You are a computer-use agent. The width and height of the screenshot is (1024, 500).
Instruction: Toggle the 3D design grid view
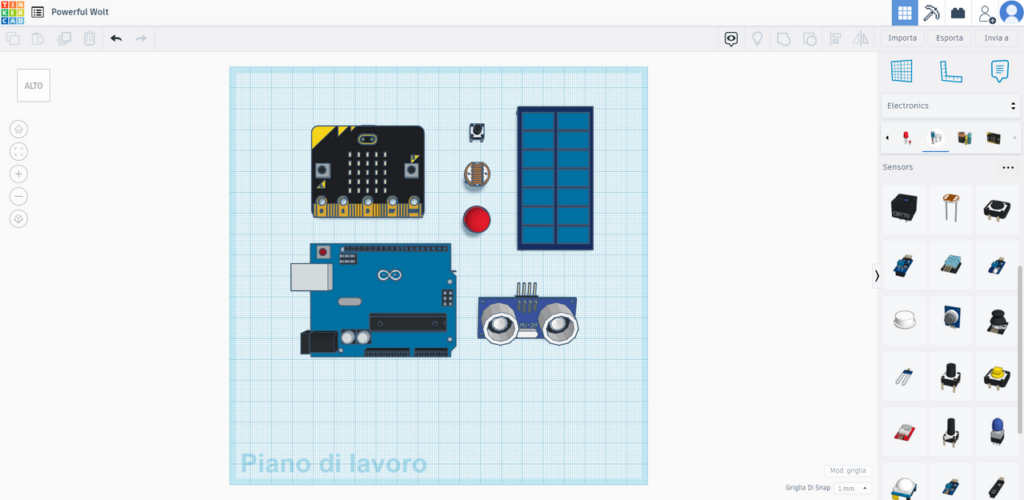tap(904, 13)
